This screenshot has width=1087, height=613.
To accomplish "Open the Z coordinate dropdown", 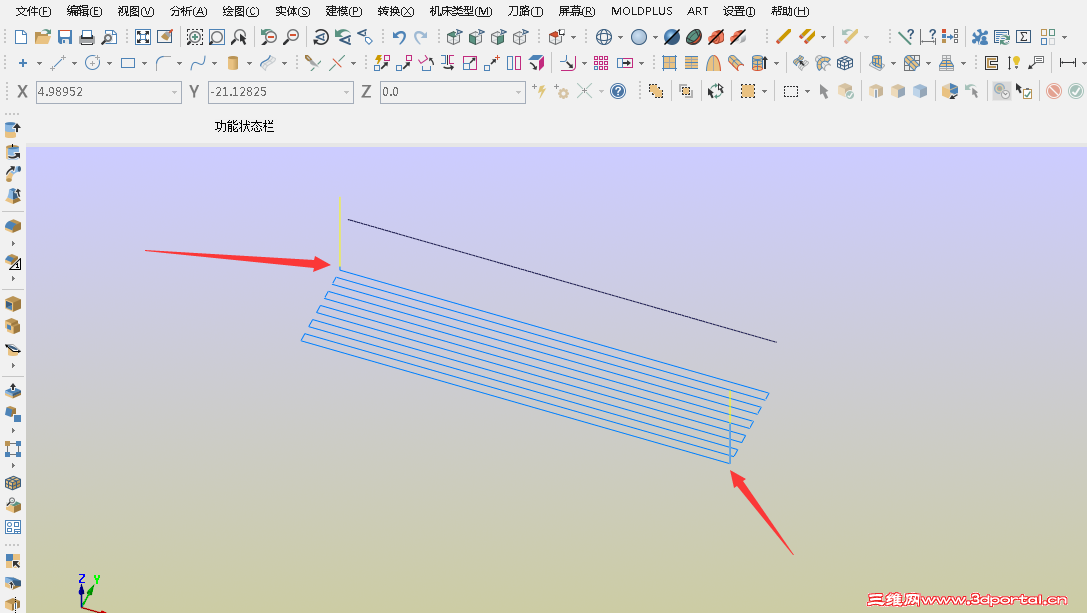I will pos(518,92).
